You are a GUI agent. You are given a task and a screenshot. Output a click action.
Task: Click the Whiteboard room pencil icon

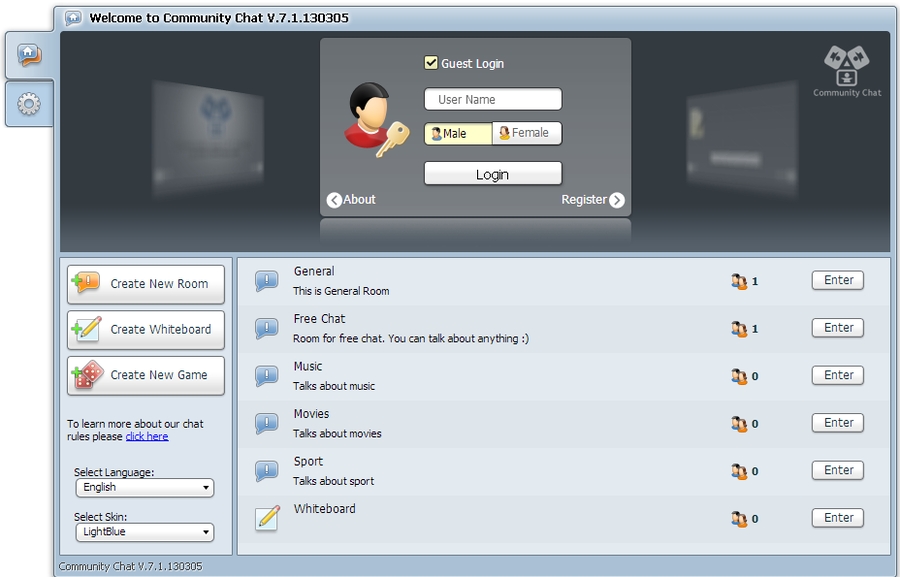(x=266, y=518)
